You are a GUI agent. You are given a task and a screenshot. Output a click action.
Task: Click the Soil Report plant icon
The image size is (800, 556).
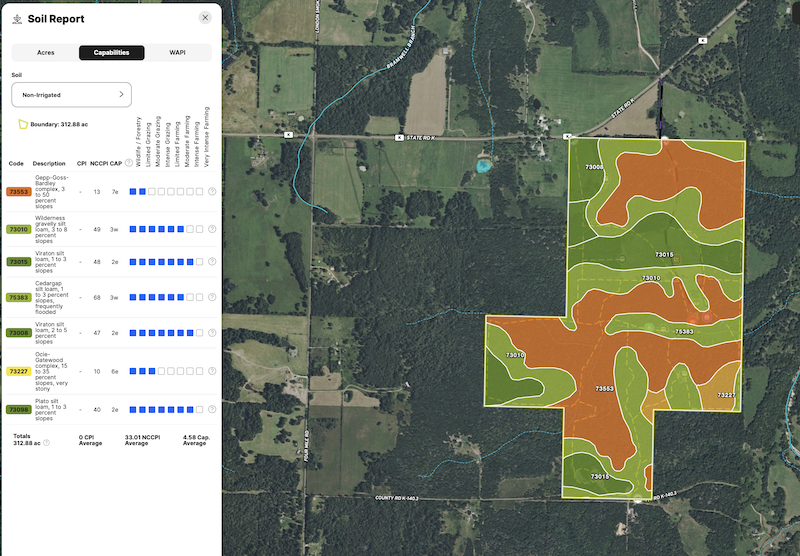[x=16, y=18]
